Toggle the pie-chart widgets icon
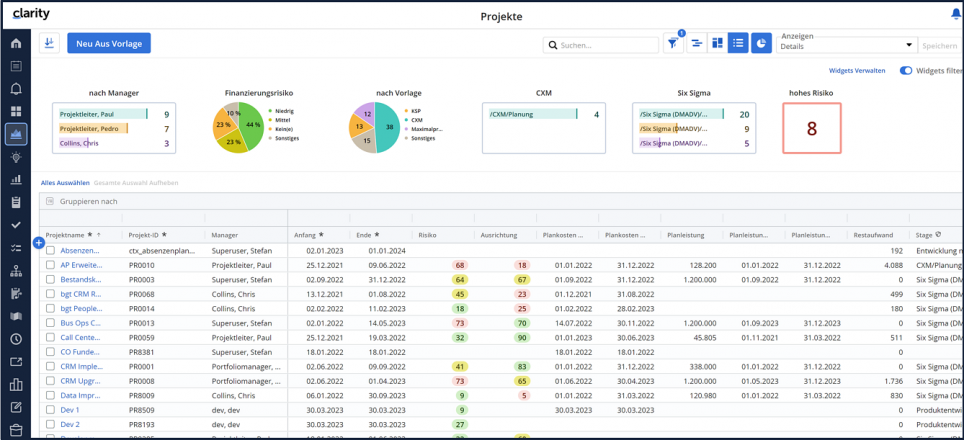This screenshot has width=964, height=440. (761, 44)
